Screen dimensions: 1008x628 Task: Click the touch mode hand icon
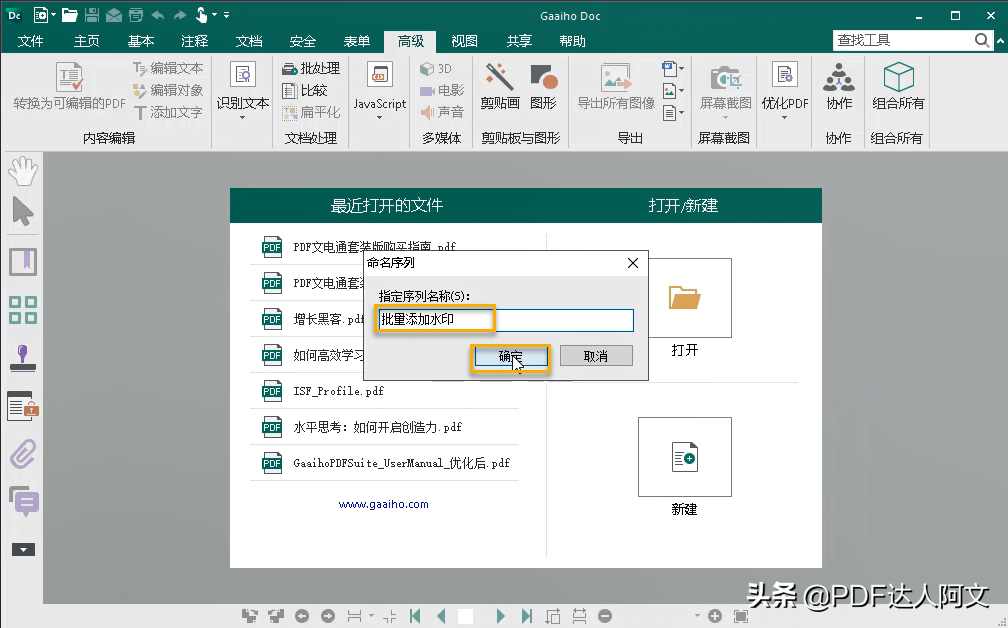(201, 15)
